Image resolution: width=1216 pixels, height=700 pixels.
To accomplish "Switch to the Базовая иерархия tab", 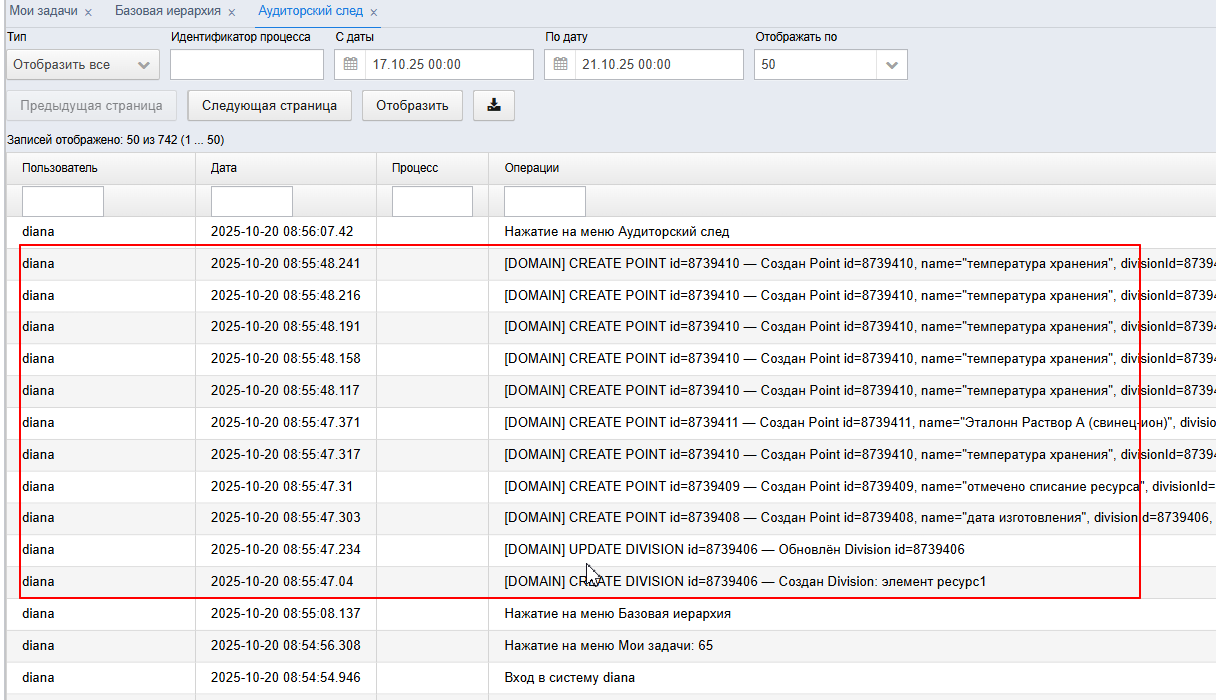I will click(168, 11).
